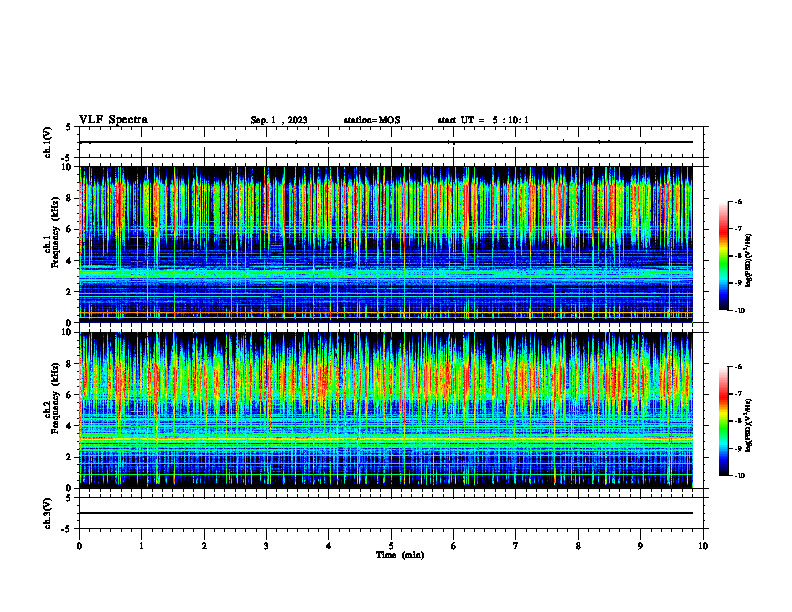Click the ch.2 colorbar "log(PSD)" label
This screenshot has width=792, height=612.
coord(749,425)
